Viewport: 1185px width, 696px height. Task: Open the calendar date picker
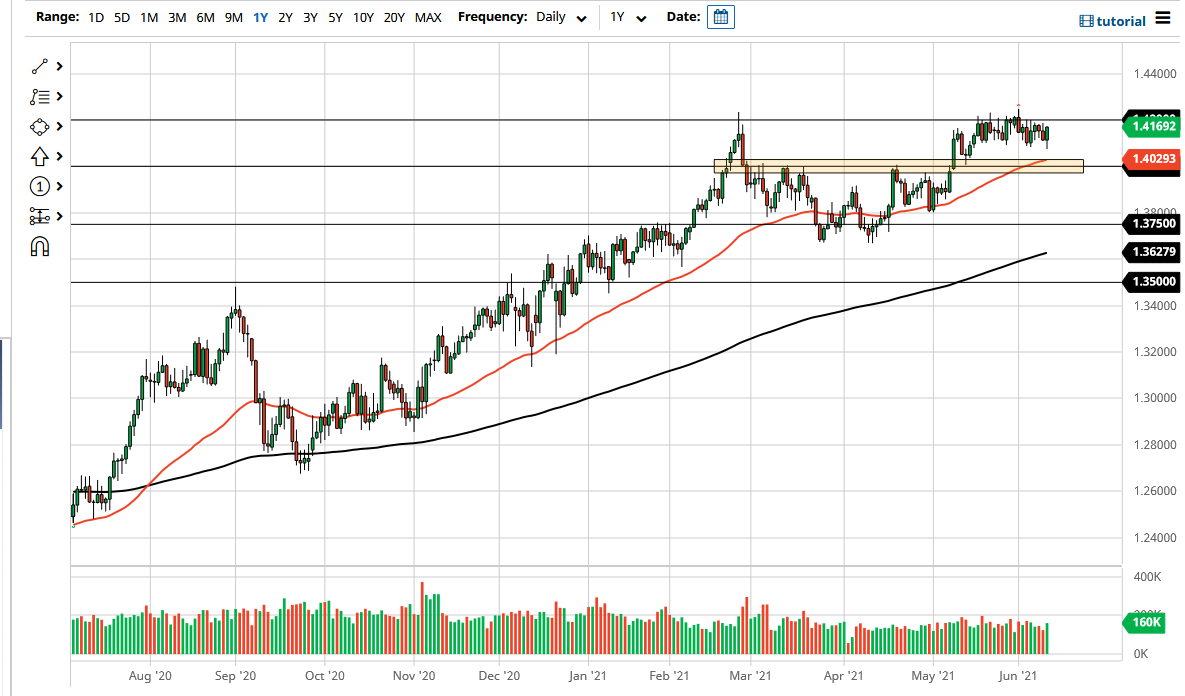(722, 17)
